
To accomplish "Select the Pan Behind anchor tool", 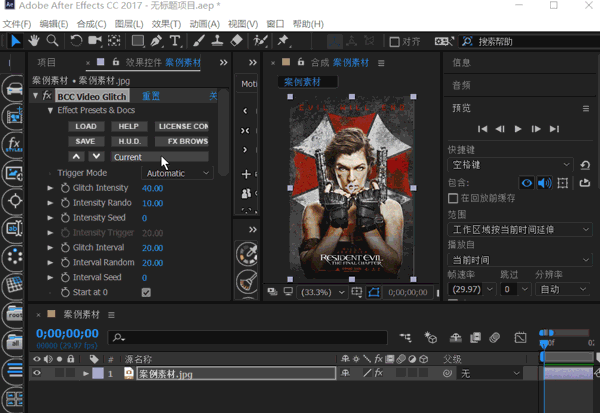I will (x=114, y=41).
